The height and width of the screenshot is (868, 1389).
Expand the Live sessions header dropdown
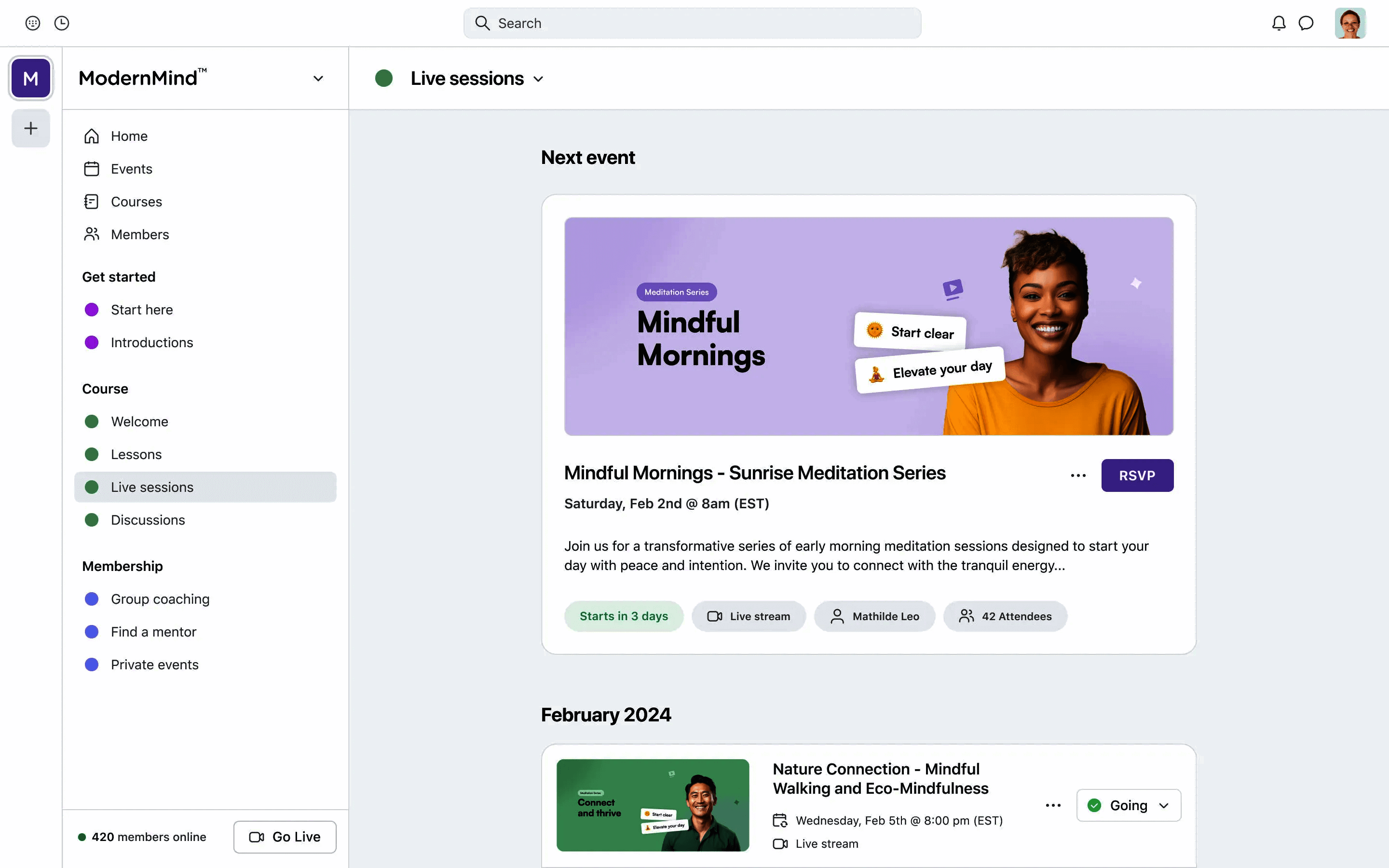tap(538, 79)
